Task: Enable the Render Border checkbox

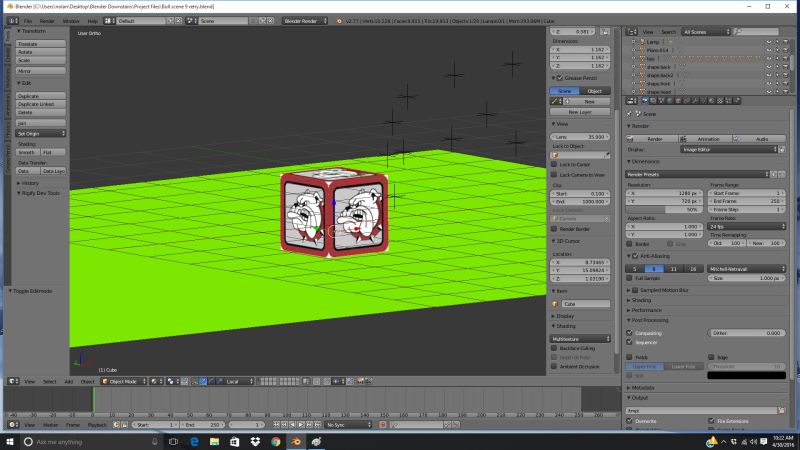Action: [554, 229]
